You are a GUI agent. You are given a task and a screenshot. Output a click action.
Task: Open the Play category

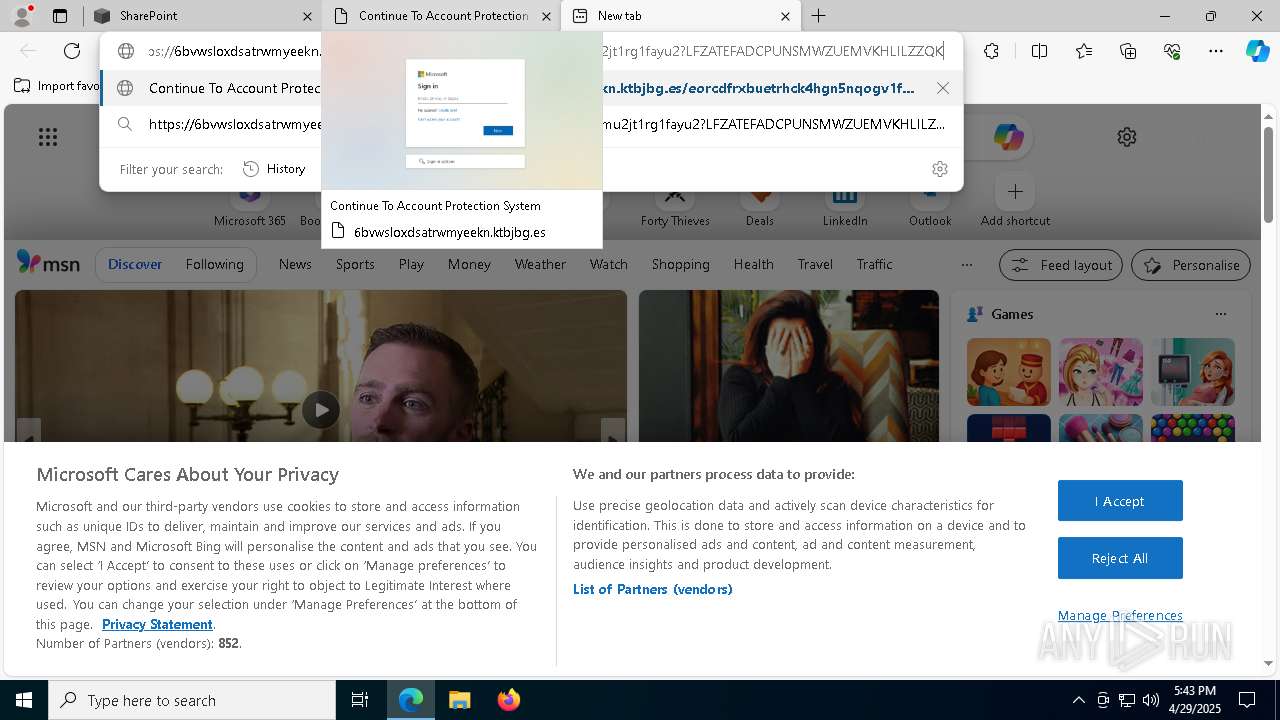[411, 264]
